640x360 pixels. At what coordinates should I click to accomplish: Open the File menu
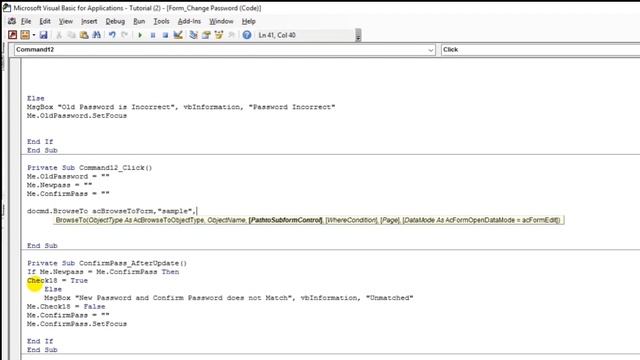point(26,21)
